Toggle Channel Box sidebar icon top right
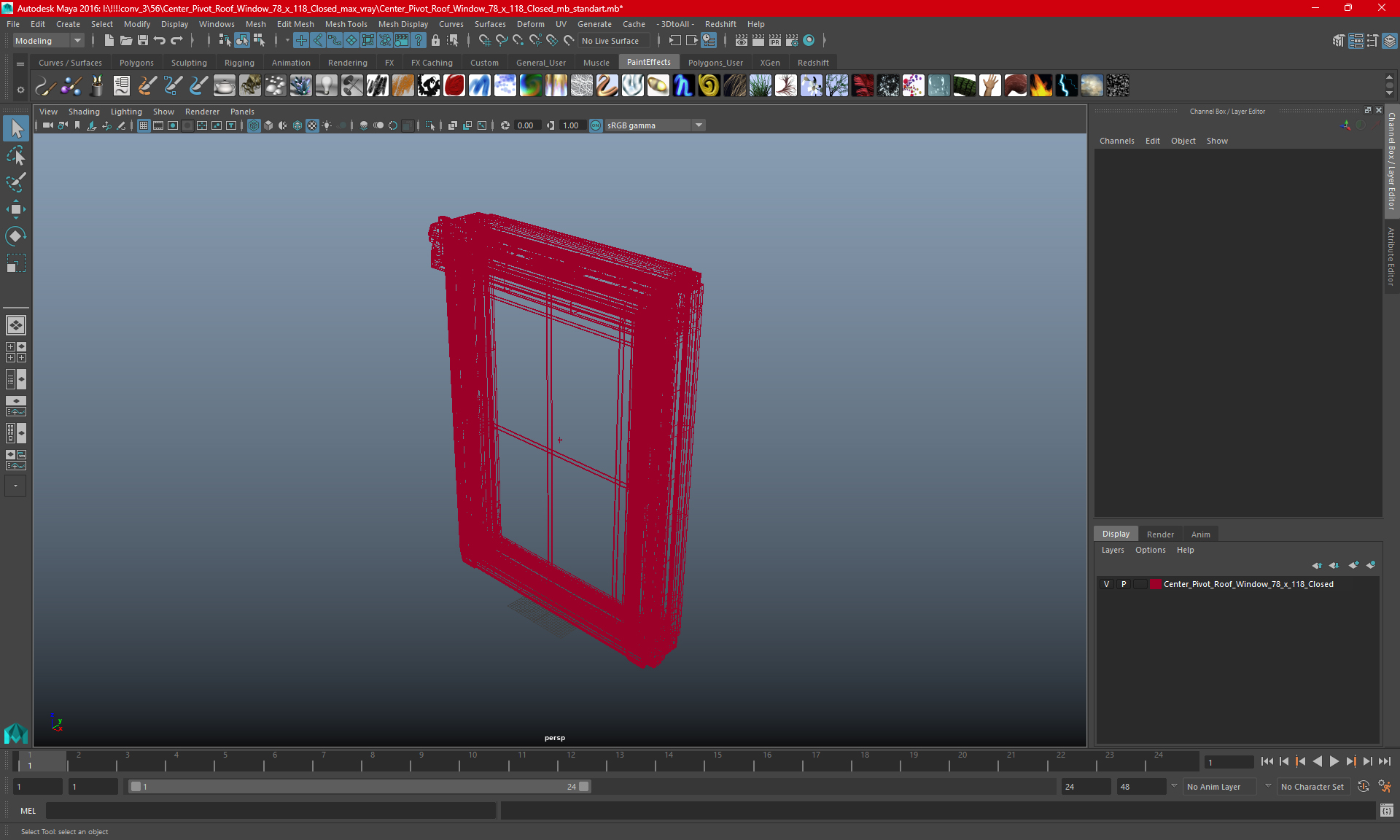Image resolution: width=1400 pixels, height=840 pixels. click(x=1390, y=41)
